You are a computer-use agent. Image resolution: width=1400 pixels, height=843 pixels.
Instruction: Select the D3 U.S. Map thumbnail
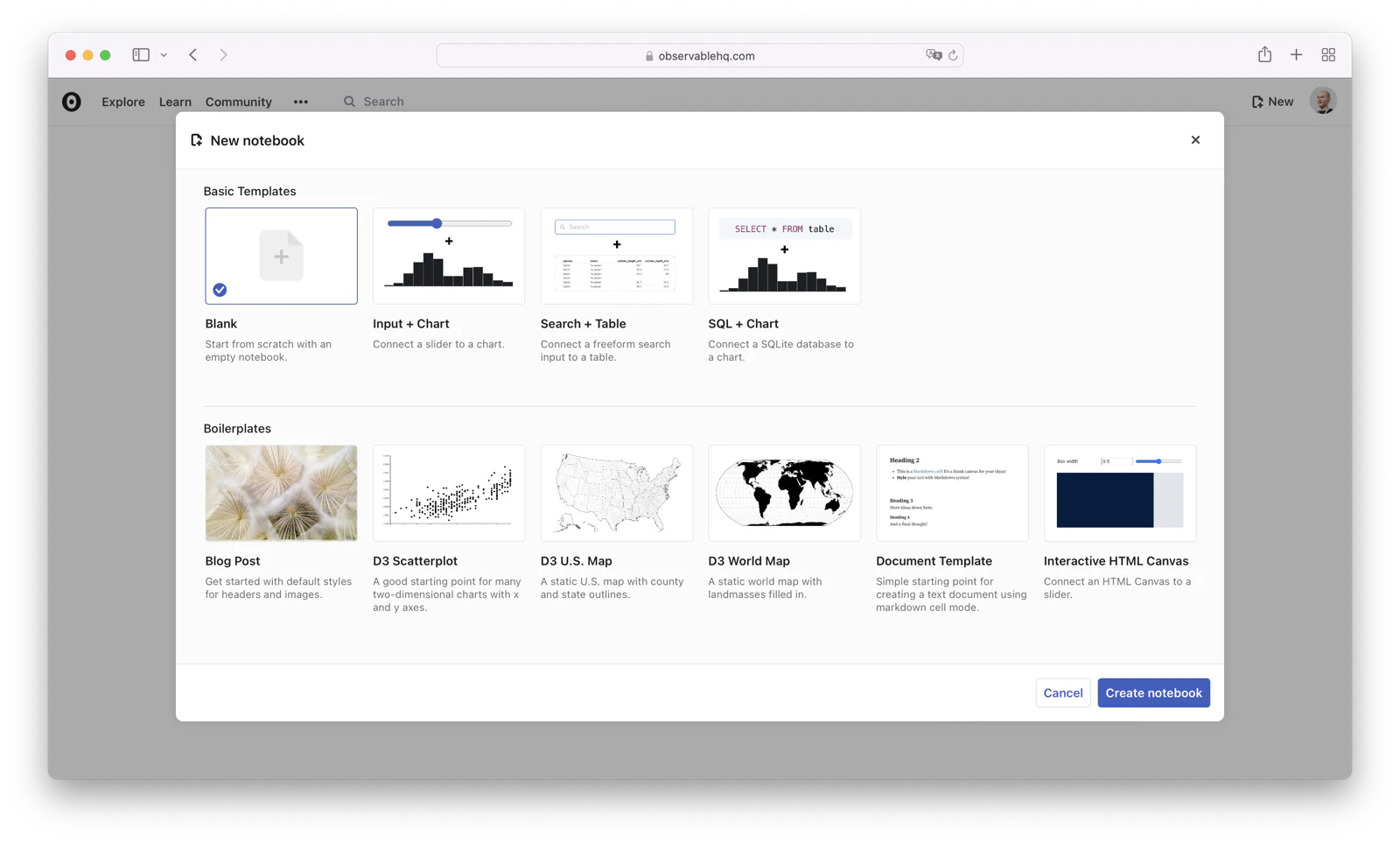coord(617,493)
